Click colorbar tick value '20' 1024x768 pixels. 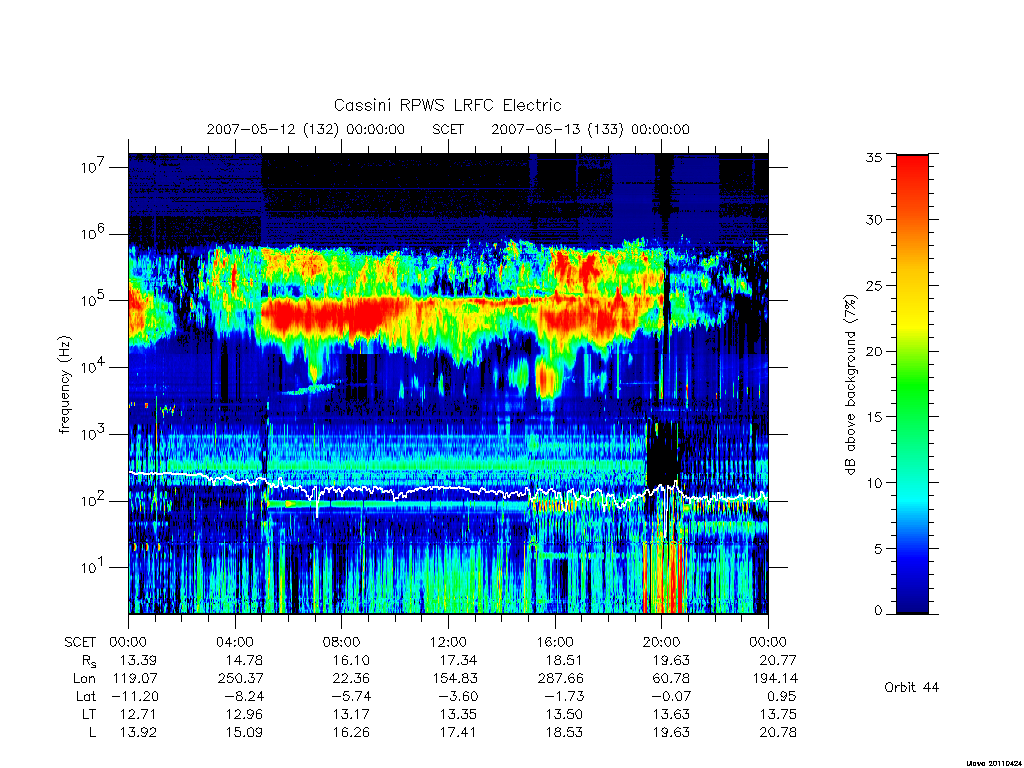[874, 351]
